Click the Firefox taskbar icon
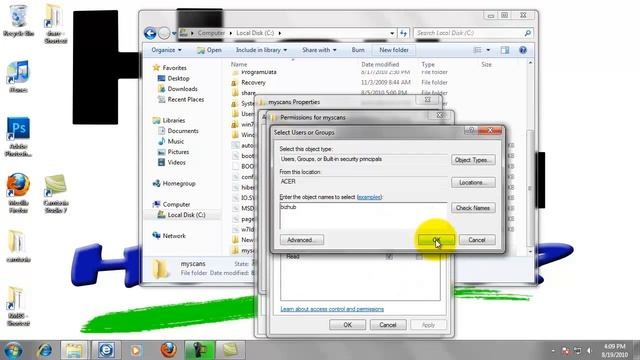Screen dimensions: 640x360 pyautogui.click(x=168, y=350)
